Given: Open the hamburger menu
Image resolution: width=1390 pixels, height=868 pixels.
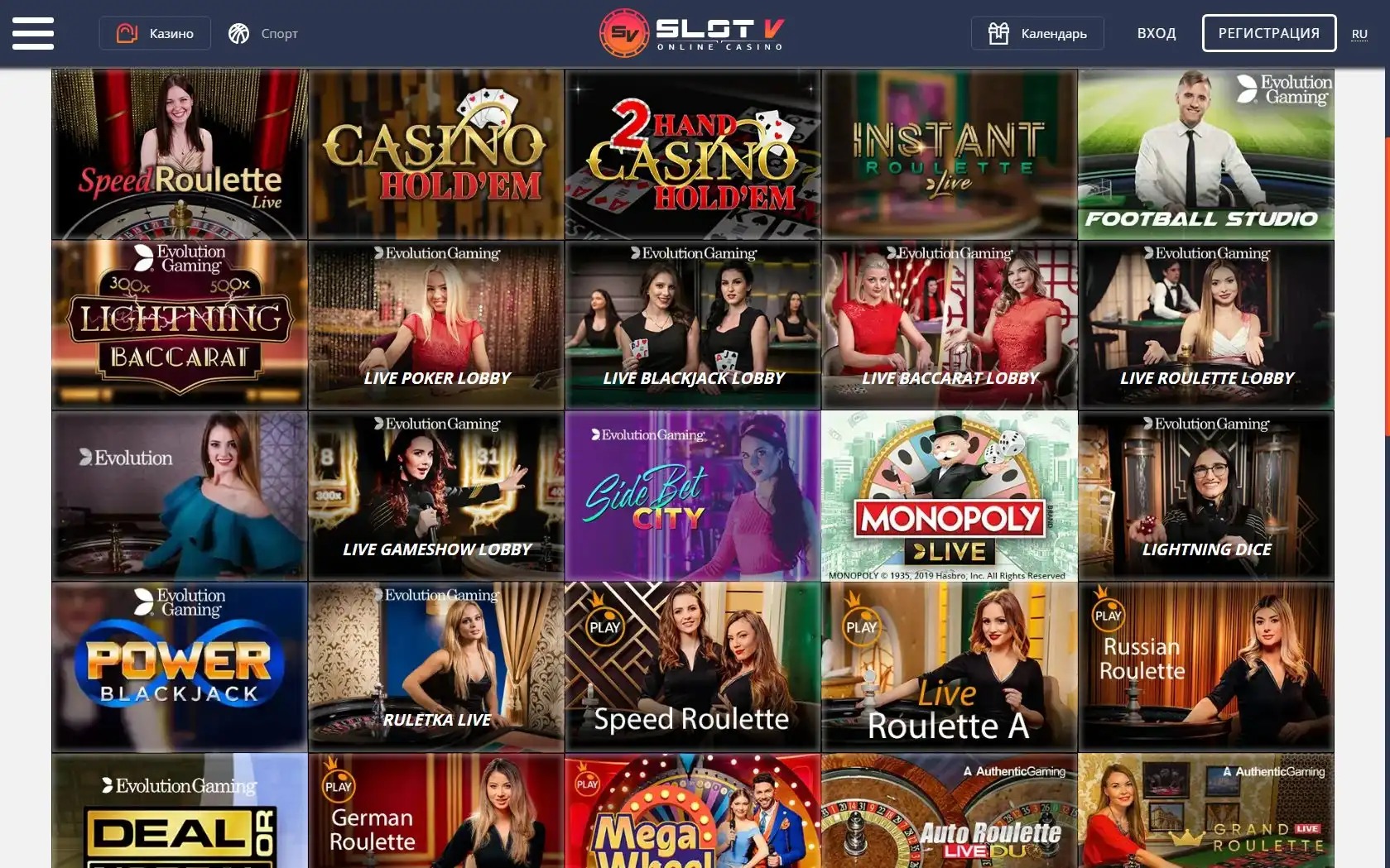Looking at the screenshot, I should (x=33, y=33).
